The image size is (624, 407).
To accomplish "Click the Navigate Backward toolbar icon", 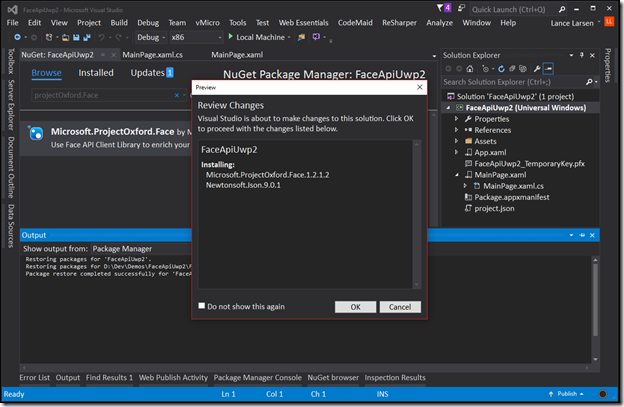I will 18,37.
